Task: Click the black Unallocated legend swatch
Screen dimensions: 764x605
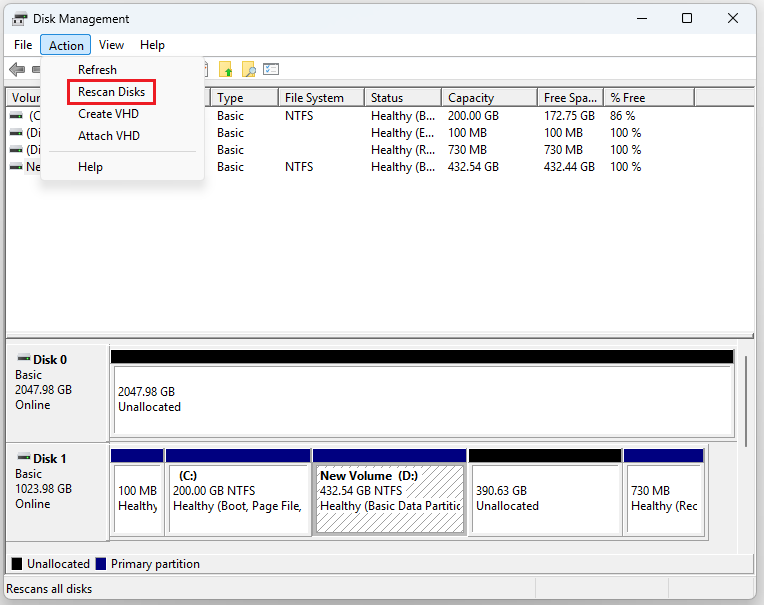Action: (x=17, y=564)
